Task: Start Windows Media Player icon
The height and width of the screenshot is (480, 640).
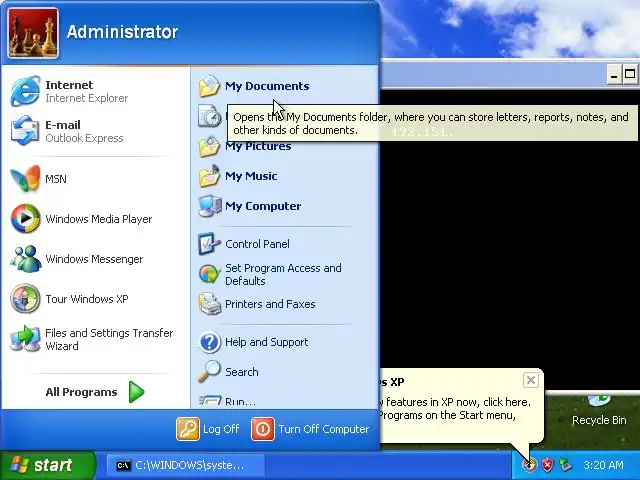Action: click(25, 218)
